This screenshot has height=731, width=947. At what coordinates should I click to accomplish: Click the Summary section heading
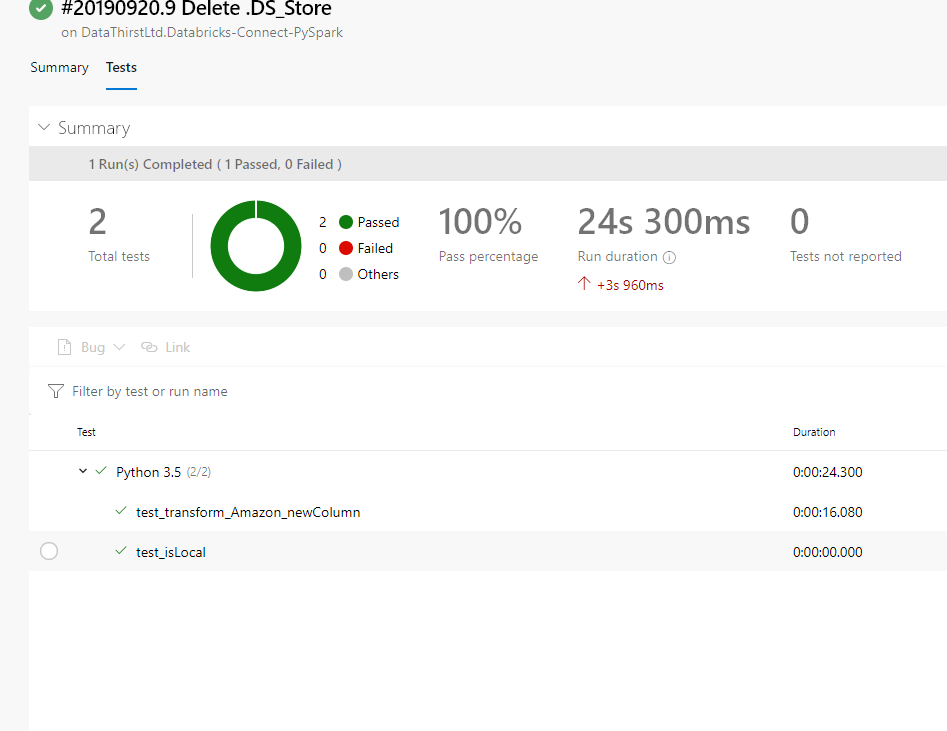coord(94,128)
